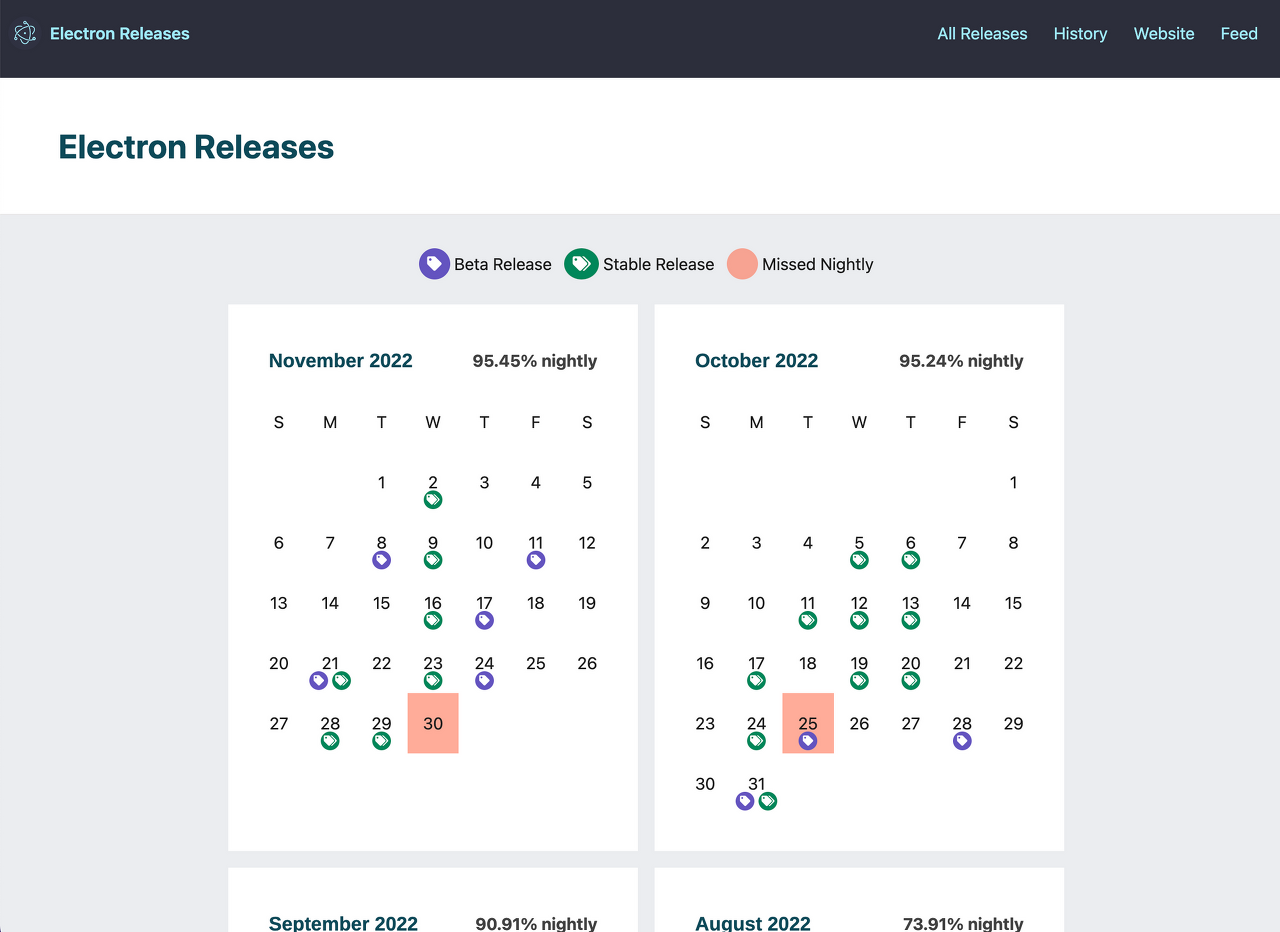Screen dimensions: 1280x932
Task: Select stable release tag under November 28
Action: coord(330,741)
